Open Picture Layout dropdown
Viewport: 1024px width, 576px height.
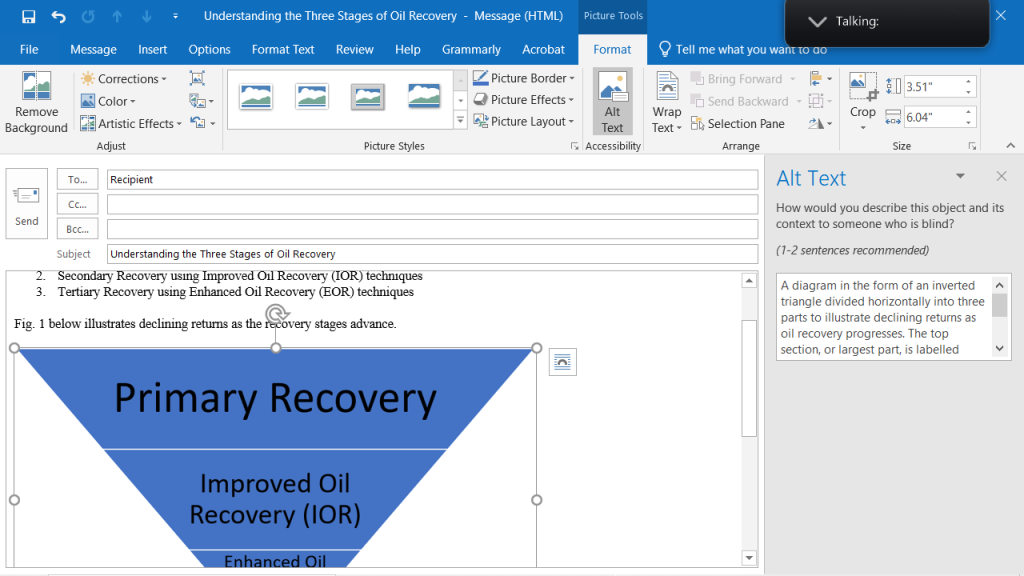[524, 121]
